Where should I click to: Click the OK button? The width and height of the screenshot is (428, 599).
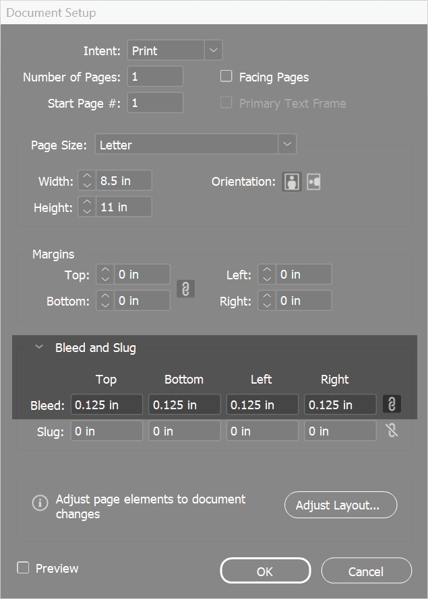click(265, 571)
